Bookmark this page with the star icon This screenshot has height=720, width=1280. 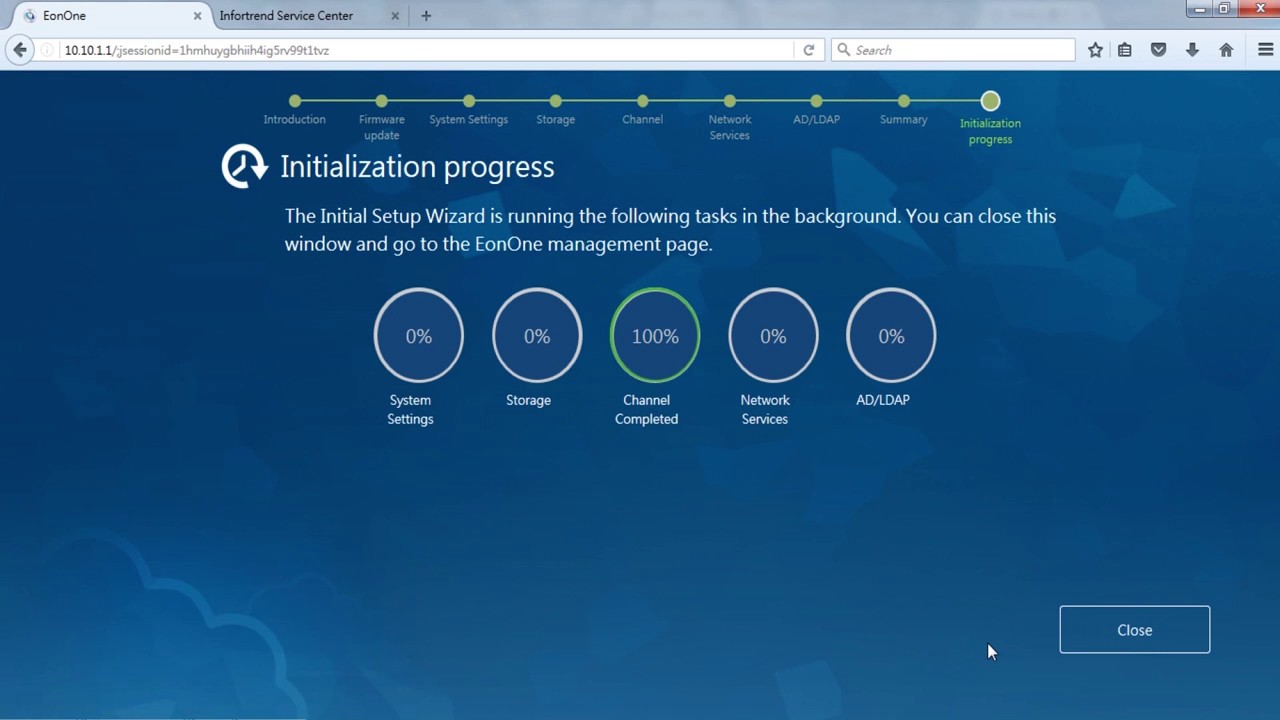(x=1095, y=50)
